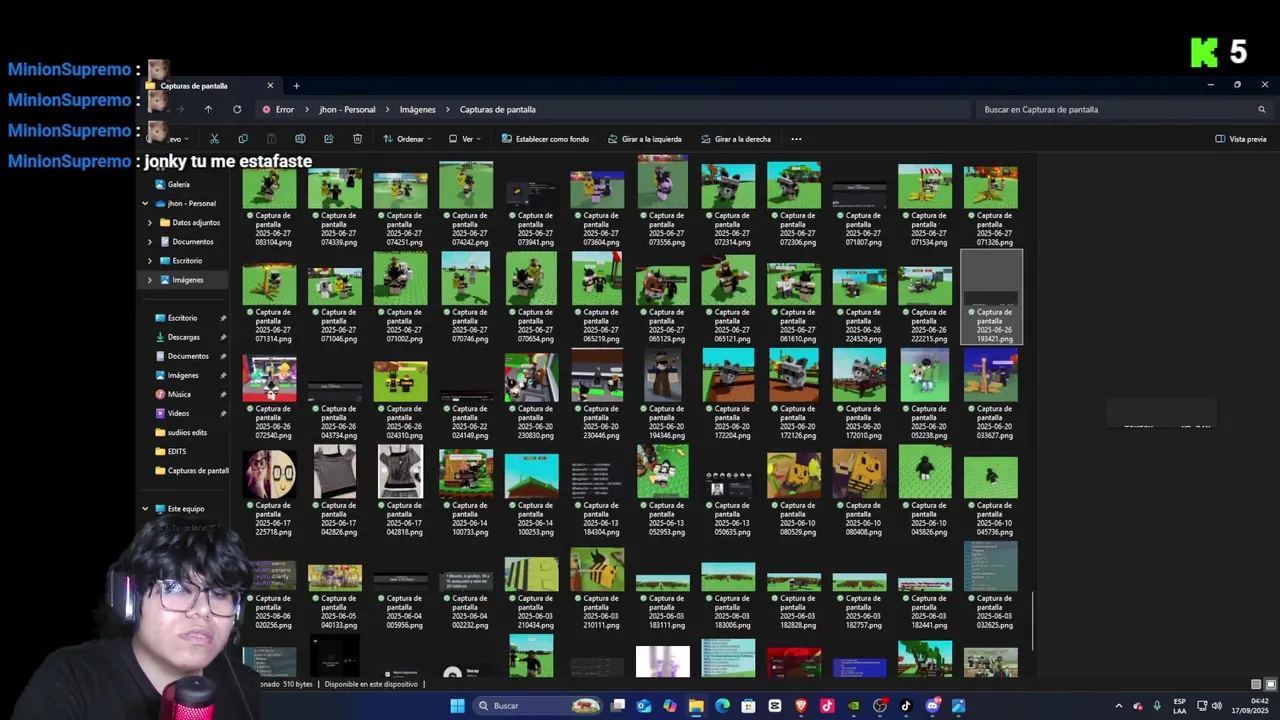
Task: Expand the Imágenes node under jhon - Personal
Action: tap(150, 280)
